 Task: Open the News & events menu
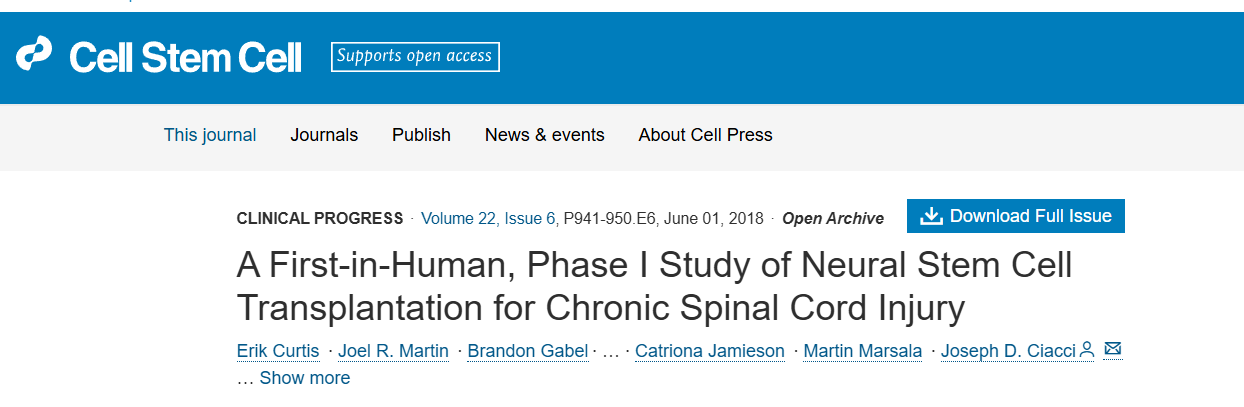pos(544,135)
